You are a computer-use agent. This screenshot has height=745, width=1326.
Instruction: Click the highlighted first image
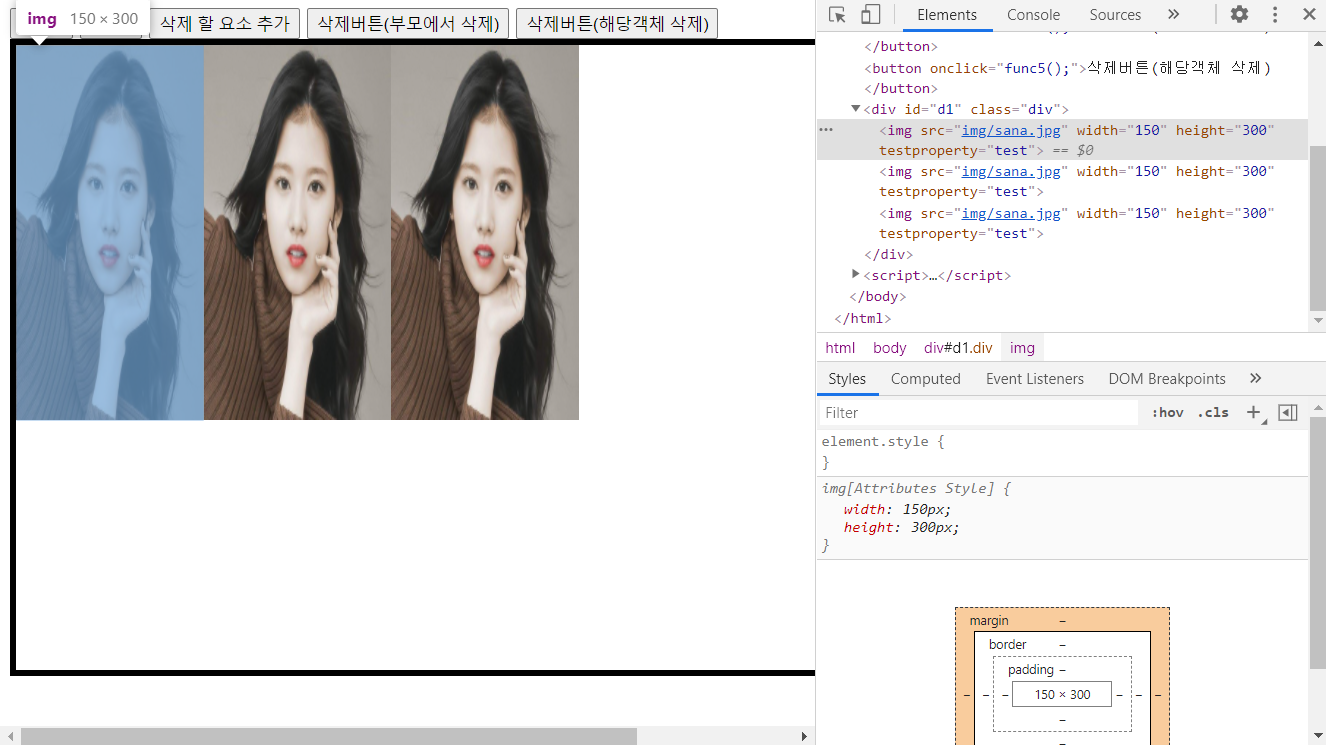tap(110, 232)
